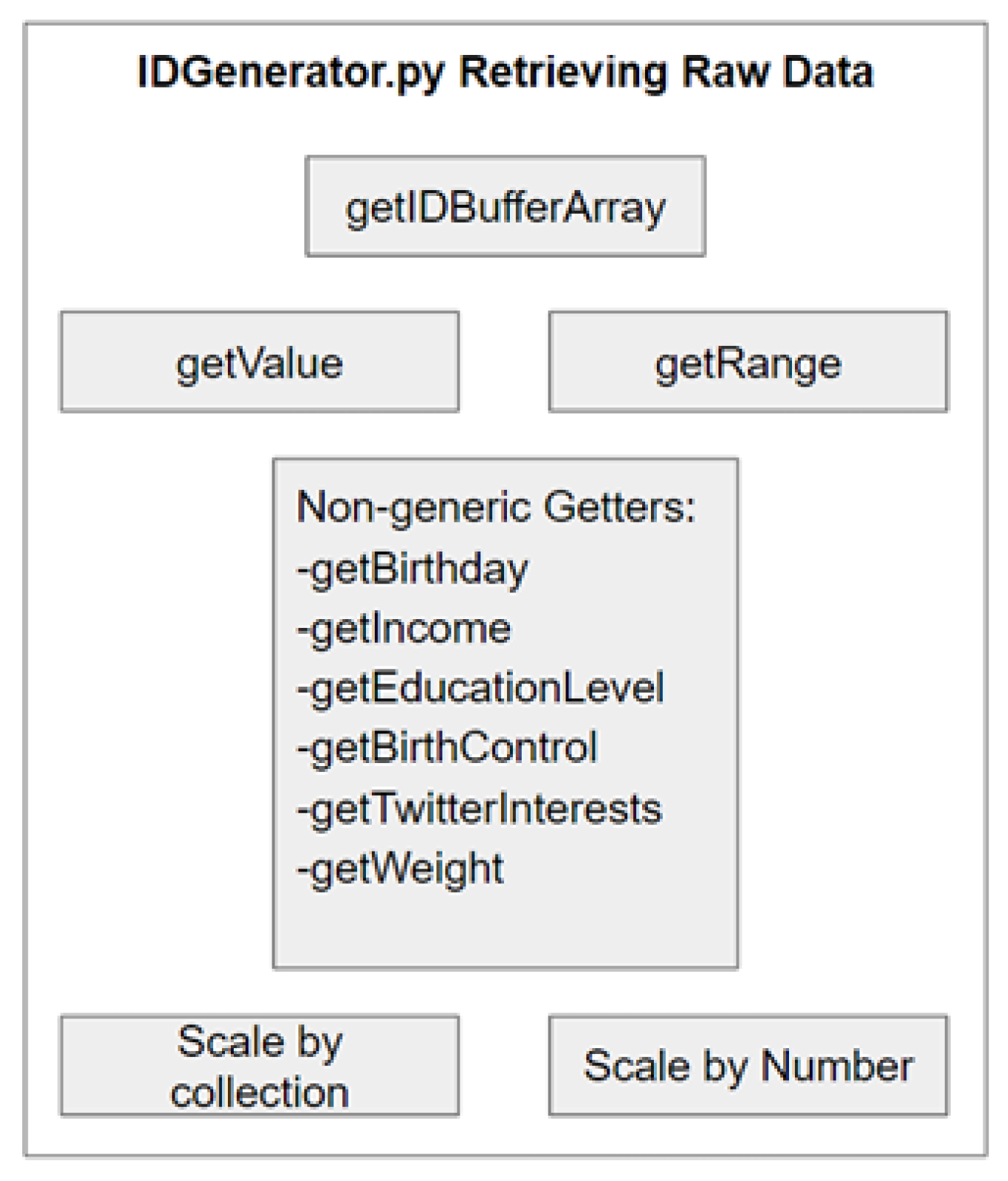Choose the -getEducationLevel list entry
Viewport: 1008px width, 1181px height.
[x=480, y=689]
